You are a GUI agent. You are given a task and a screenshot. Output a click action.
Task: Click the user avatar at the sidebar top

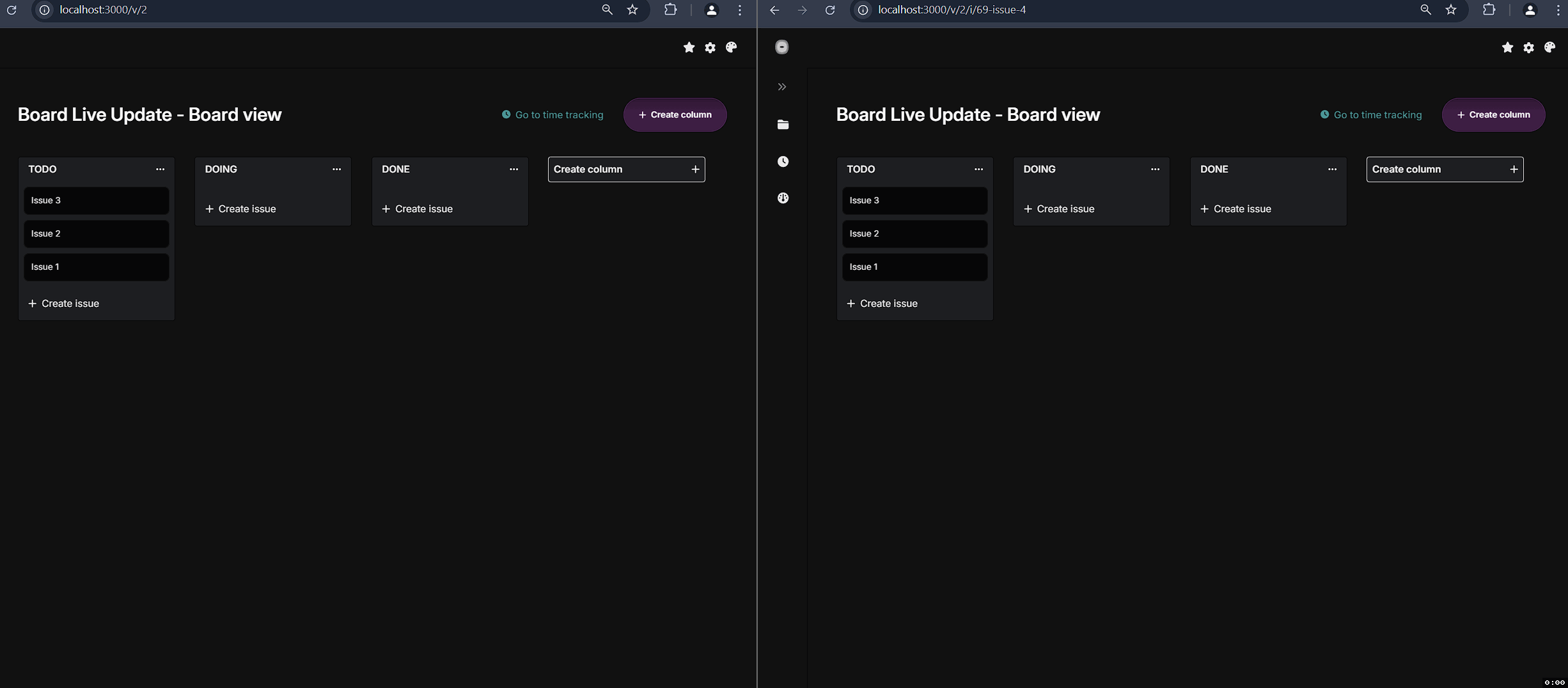(781, 47)
